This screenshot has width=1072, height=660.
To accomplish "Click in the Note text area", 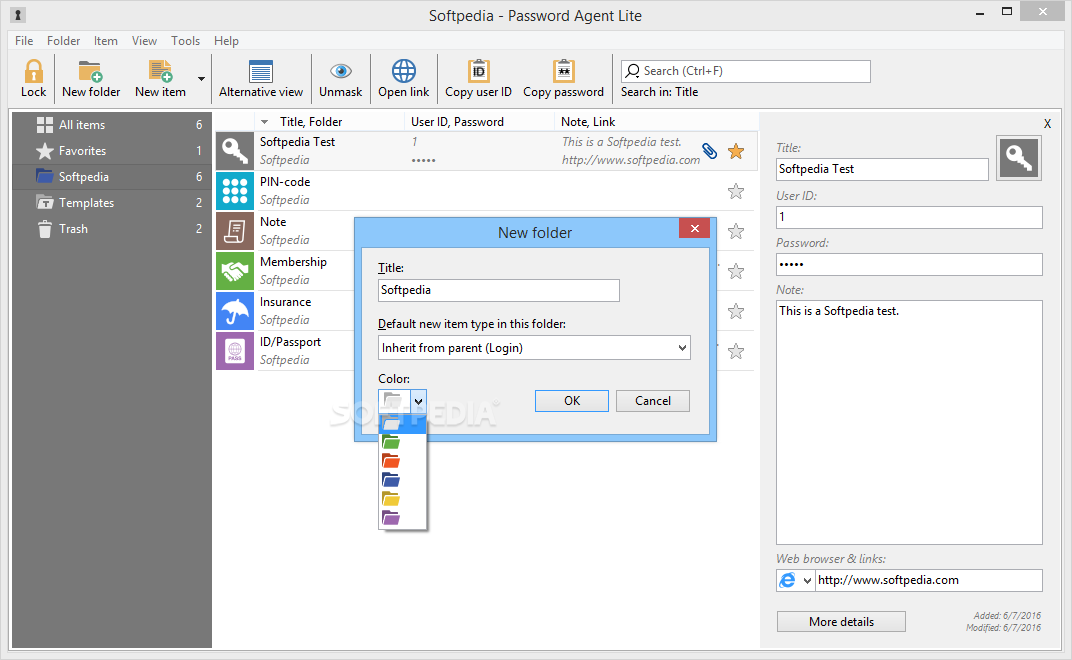I will click(909, 422).
